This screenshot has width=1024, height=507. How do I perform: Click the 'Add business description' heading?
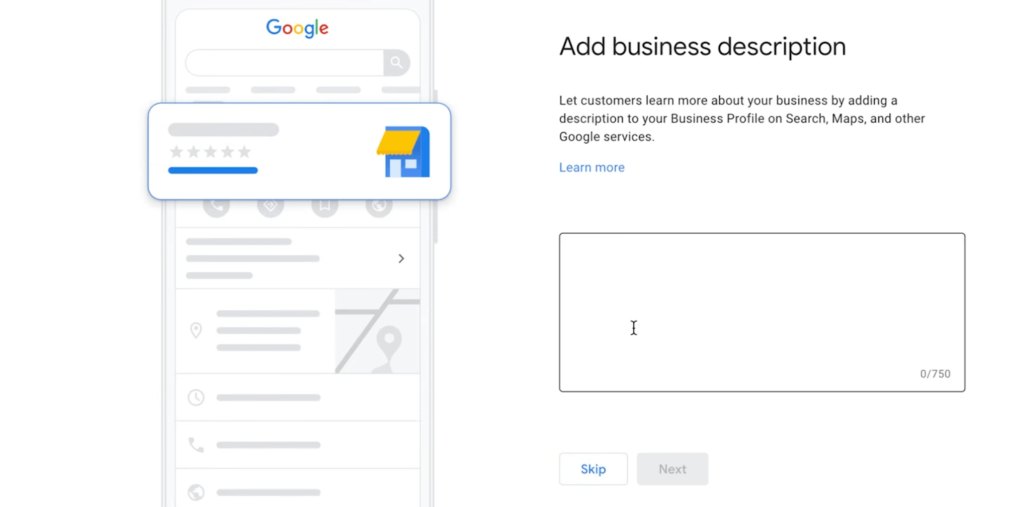(703, 47)
